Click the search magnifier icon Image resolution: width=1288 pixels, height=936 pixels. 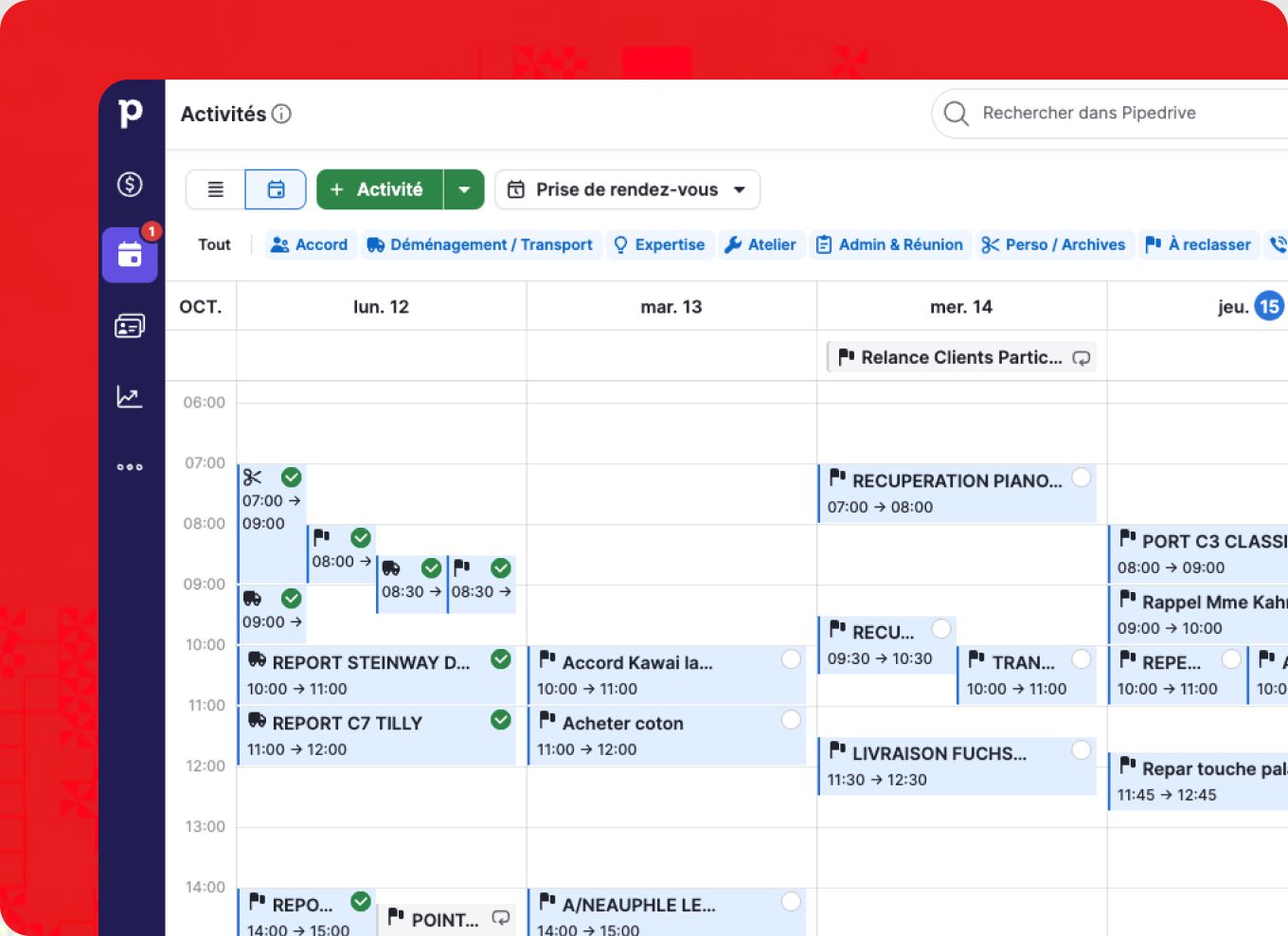(x=957, y=114)
